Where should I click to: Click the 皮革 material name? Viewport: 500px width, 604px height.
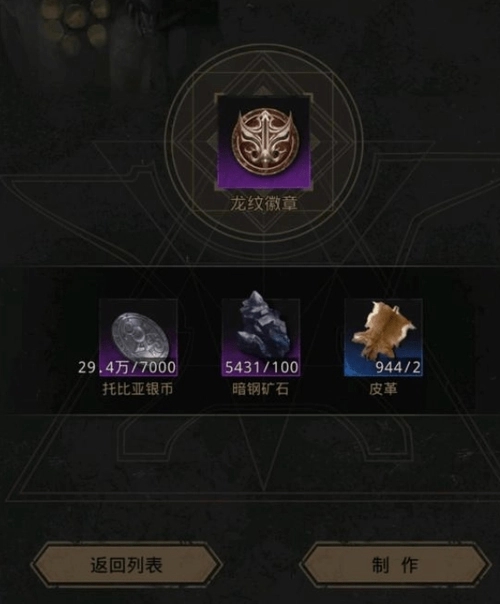click(383, 389)
